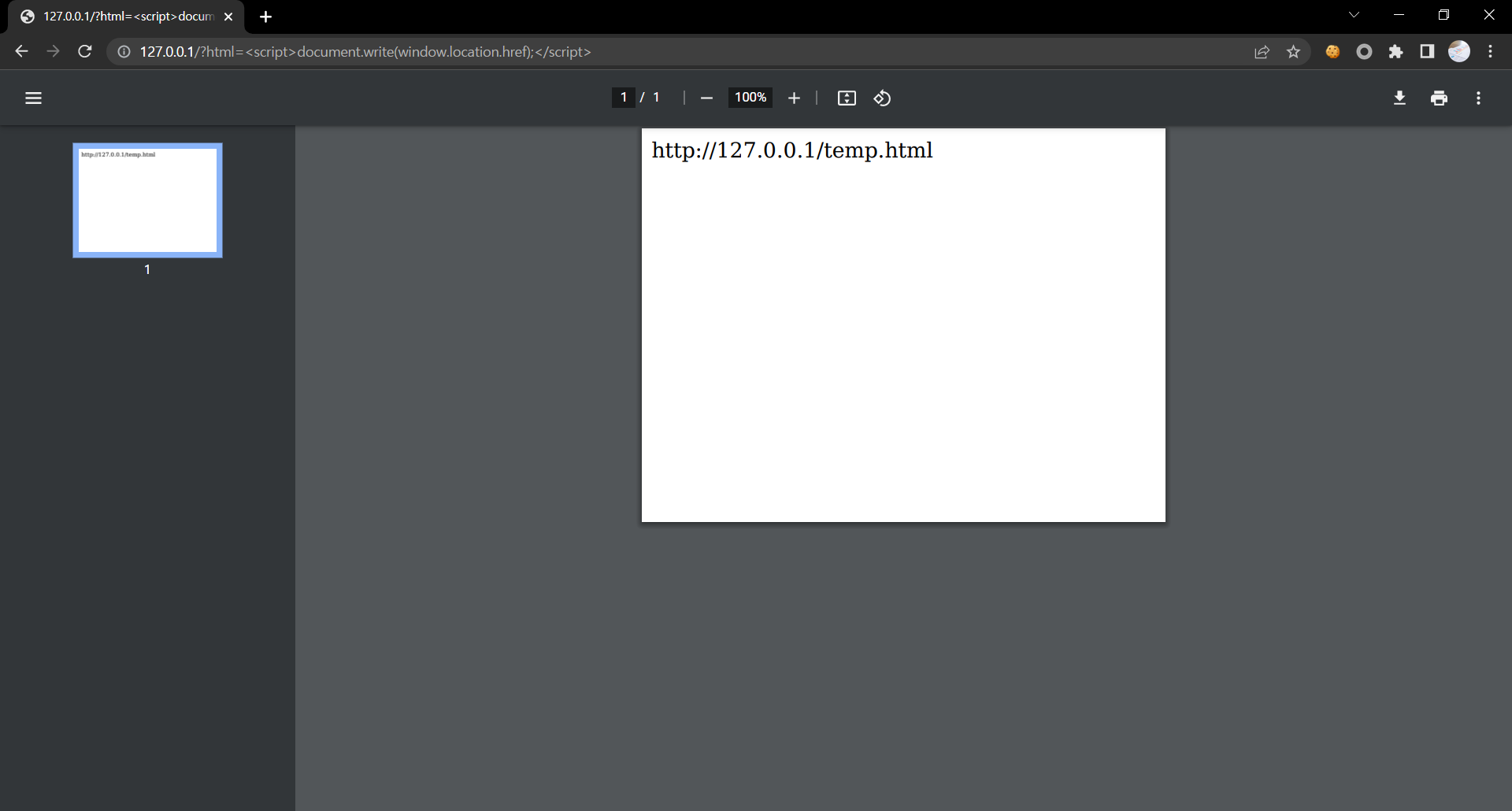Click the PDF zoom in plus button
Image resolution: width=1512 pixels, height=811 pixels.
(794, 98)
